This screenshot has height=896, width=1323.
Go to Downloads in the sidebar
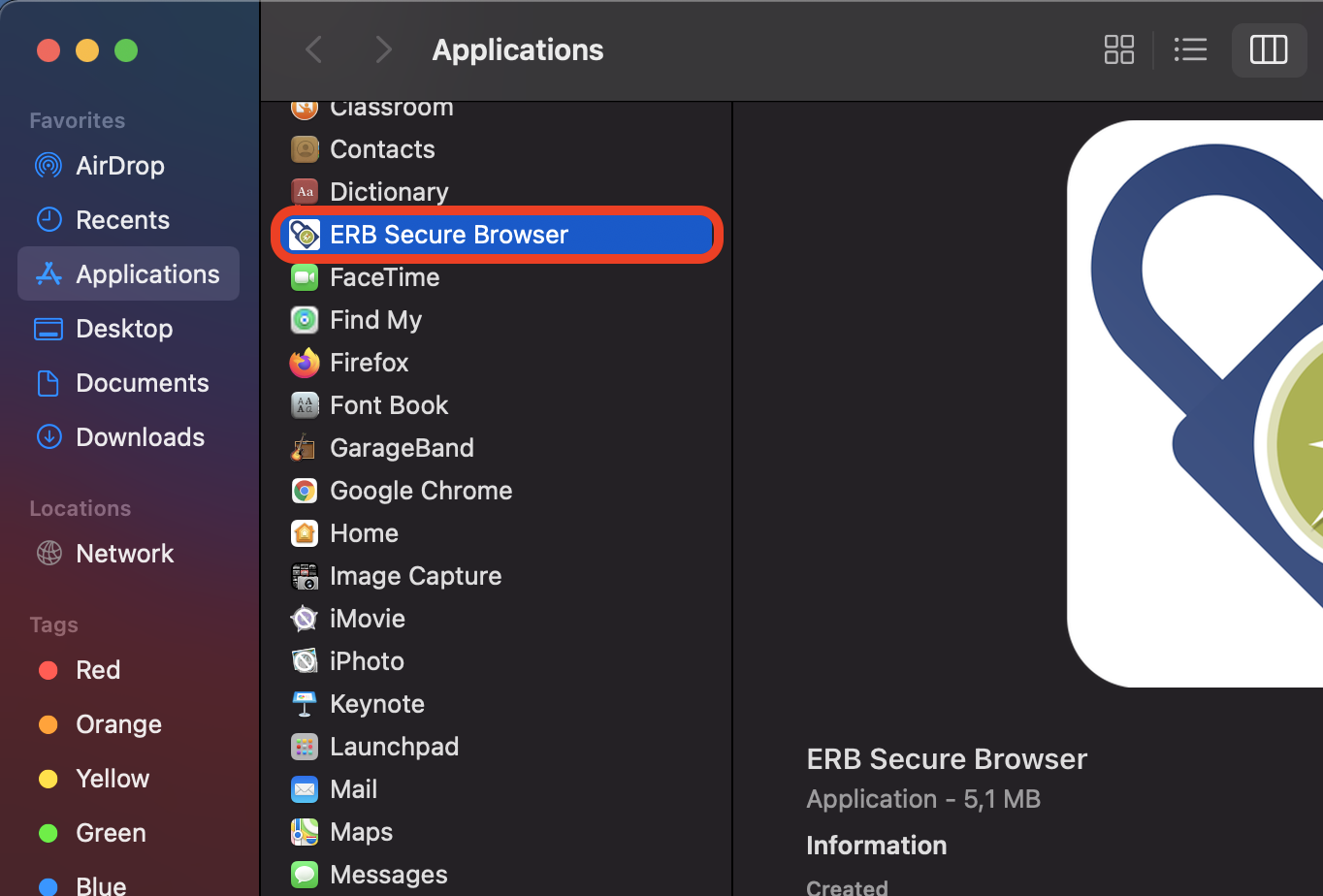pyautogui.click(x=140, y=437)
